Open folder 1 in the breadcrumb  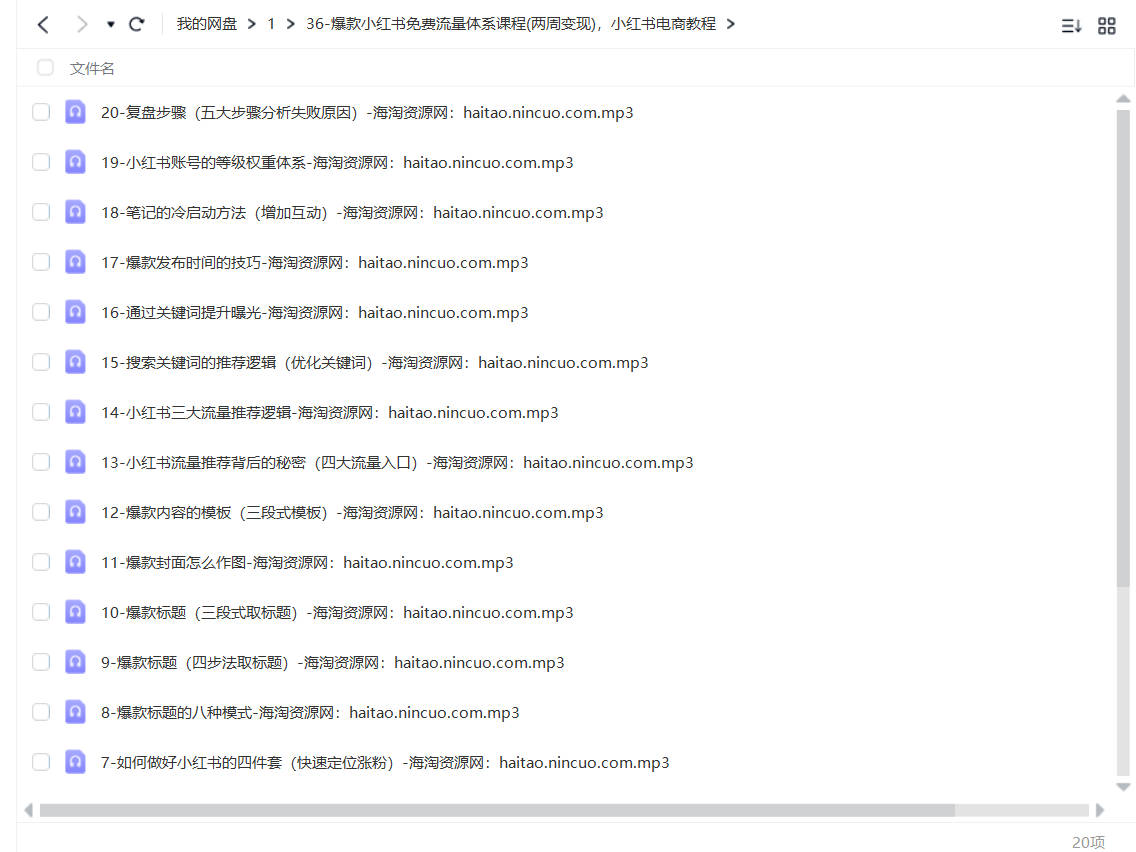271,24
